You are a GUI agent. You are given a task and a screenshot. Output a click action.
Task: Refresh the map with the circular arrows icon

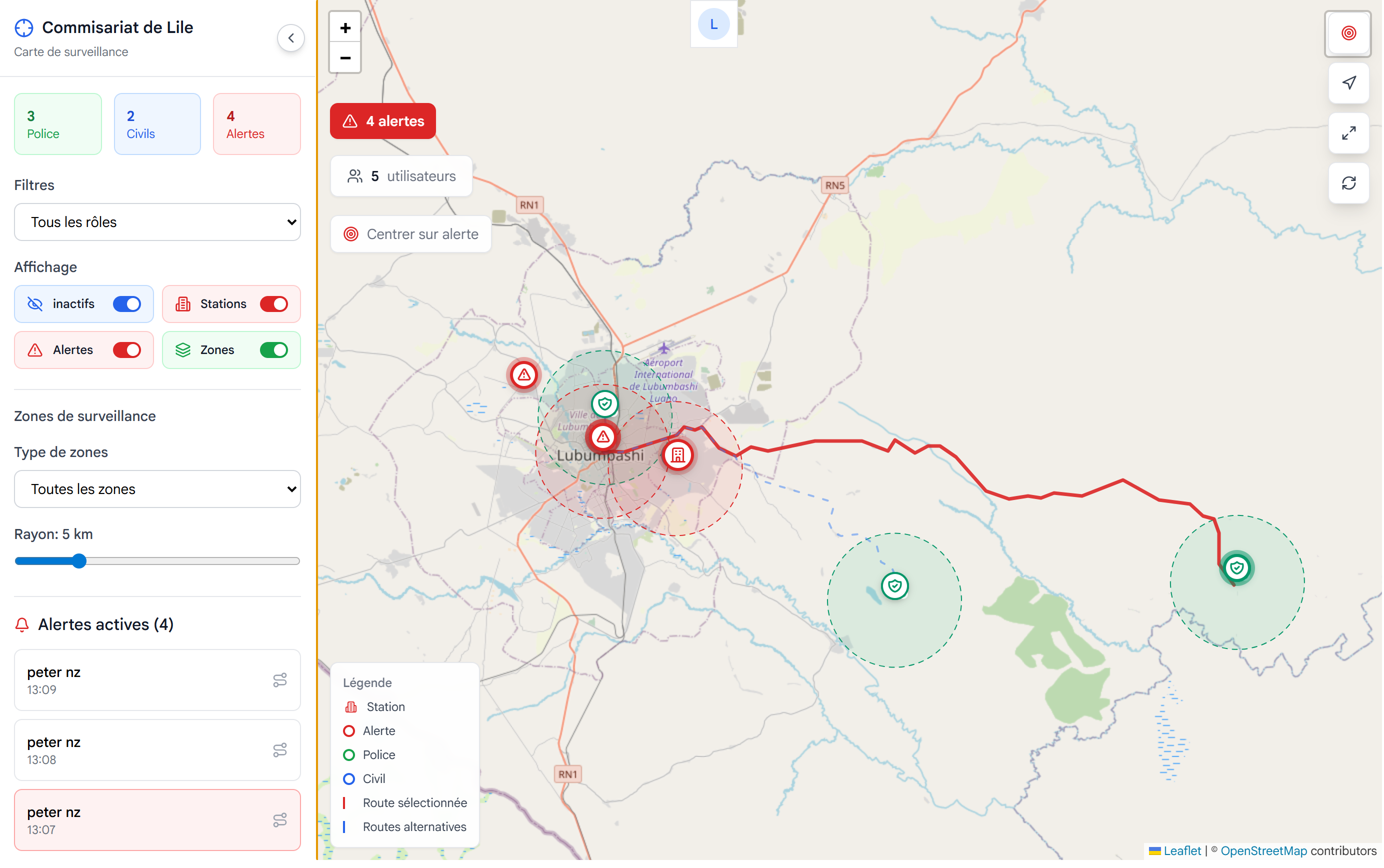[1348, 183]
